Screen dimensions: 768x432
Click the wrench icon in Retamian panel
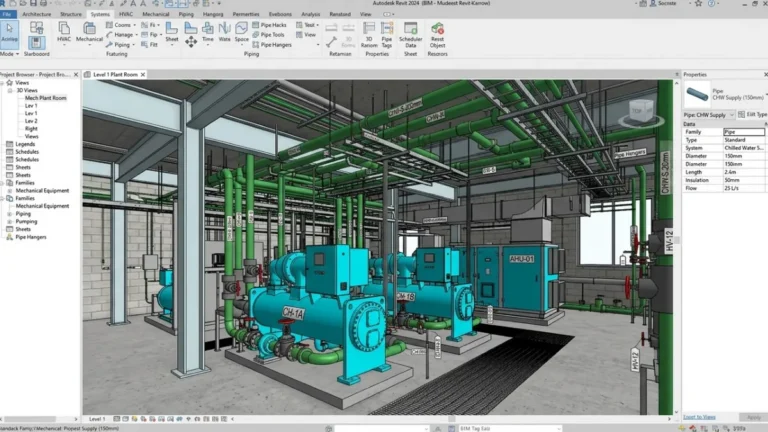pos(332,42)
